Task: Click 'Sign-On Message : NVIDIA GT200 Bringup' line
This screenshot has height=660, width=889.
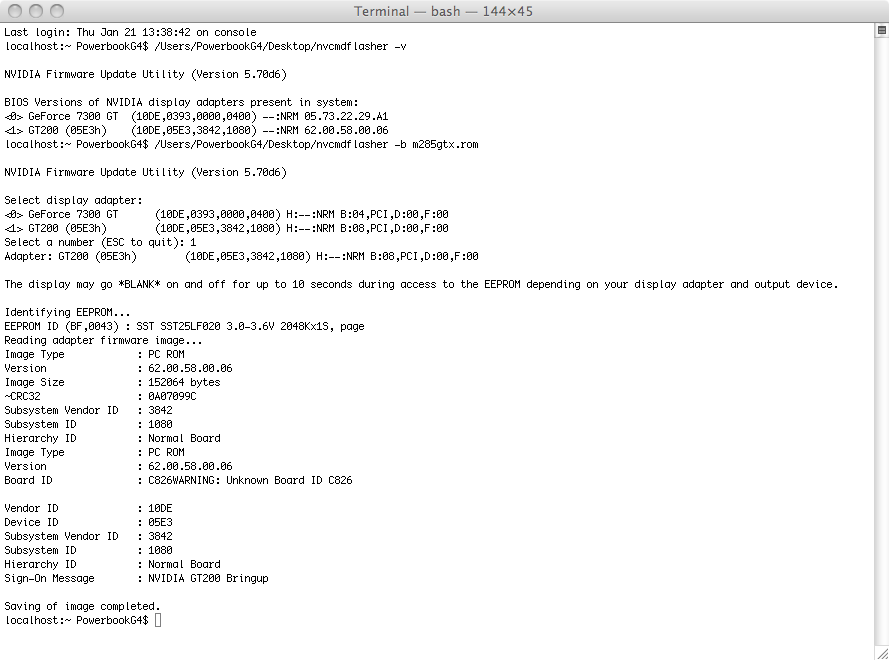Action: [x=137, y=579]
